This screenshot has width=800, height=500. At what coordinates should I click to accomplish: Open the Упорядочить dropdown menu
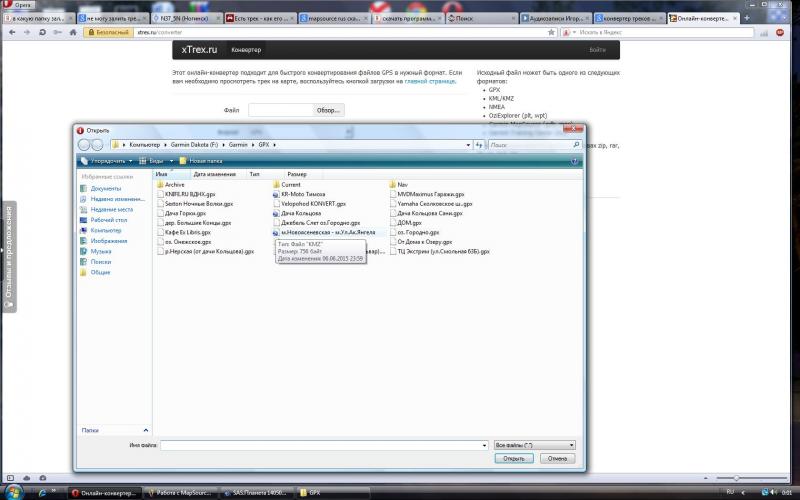point(107,160)
